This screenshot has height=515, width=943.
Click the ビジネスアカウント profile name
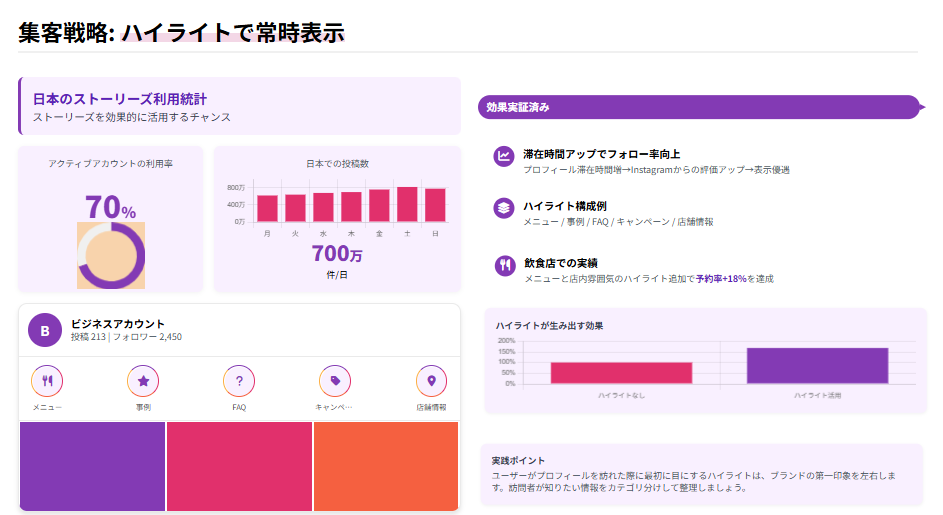[118, 324]
